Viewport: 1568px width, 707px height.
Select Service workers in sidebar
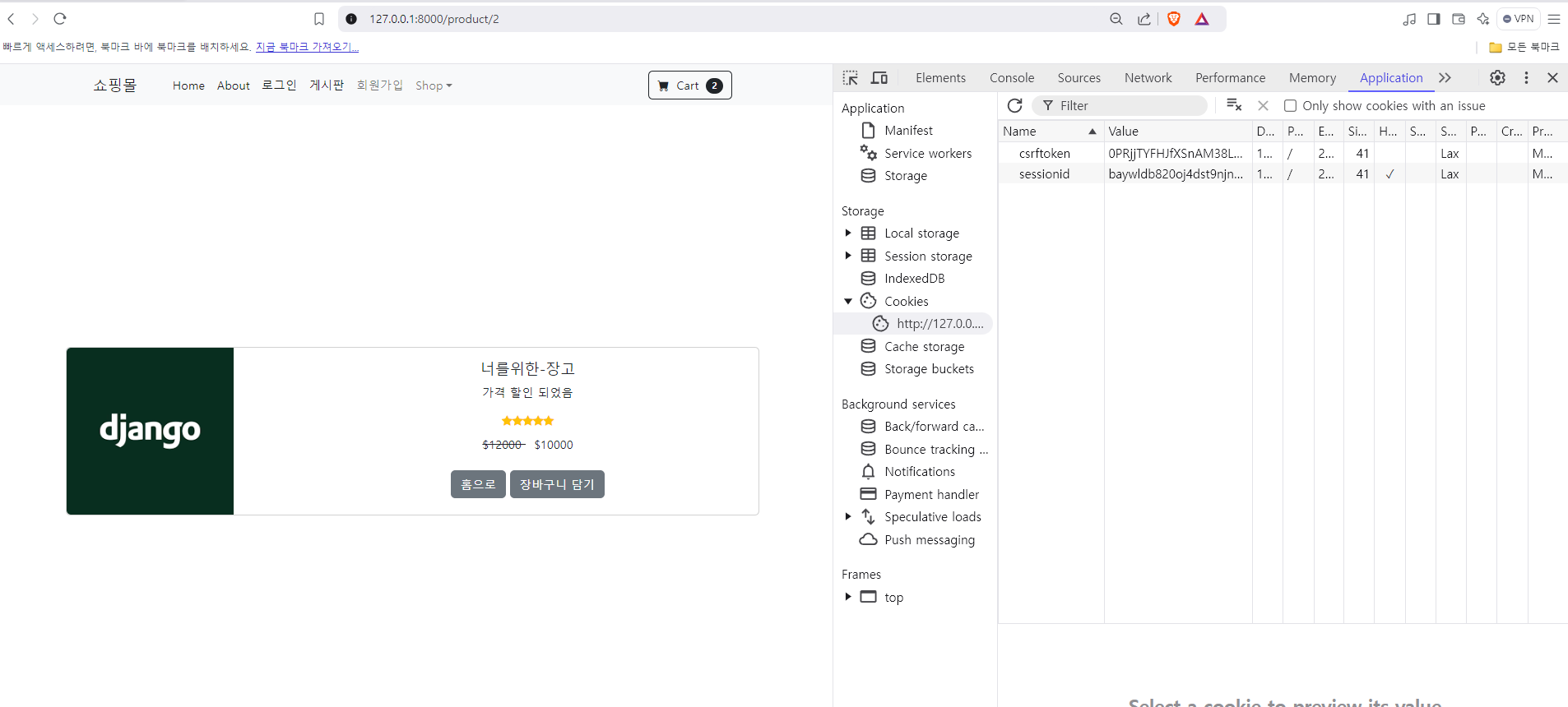(928, 154)
